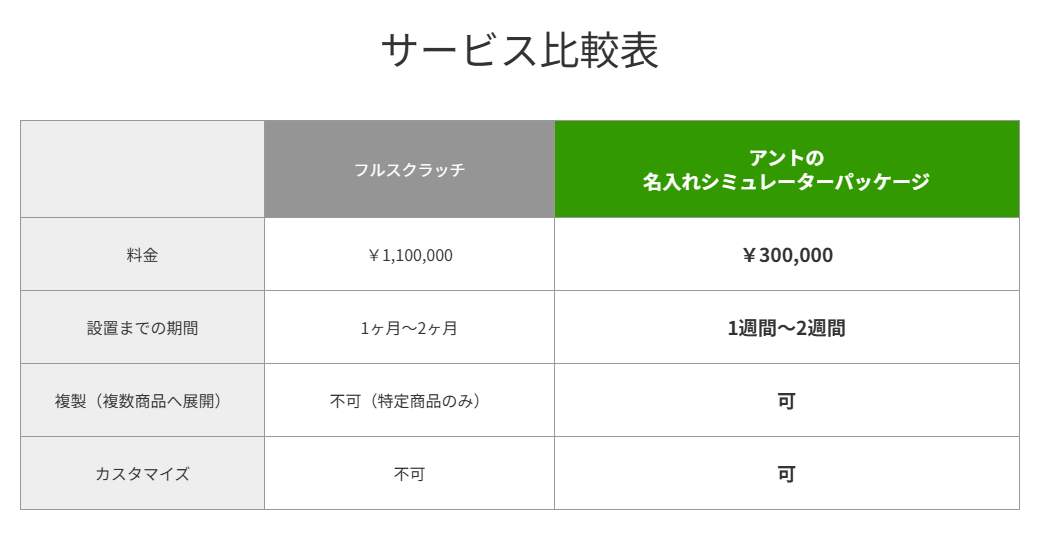
Task: Click the サービス比較表 page title
Action: point(519,51)
